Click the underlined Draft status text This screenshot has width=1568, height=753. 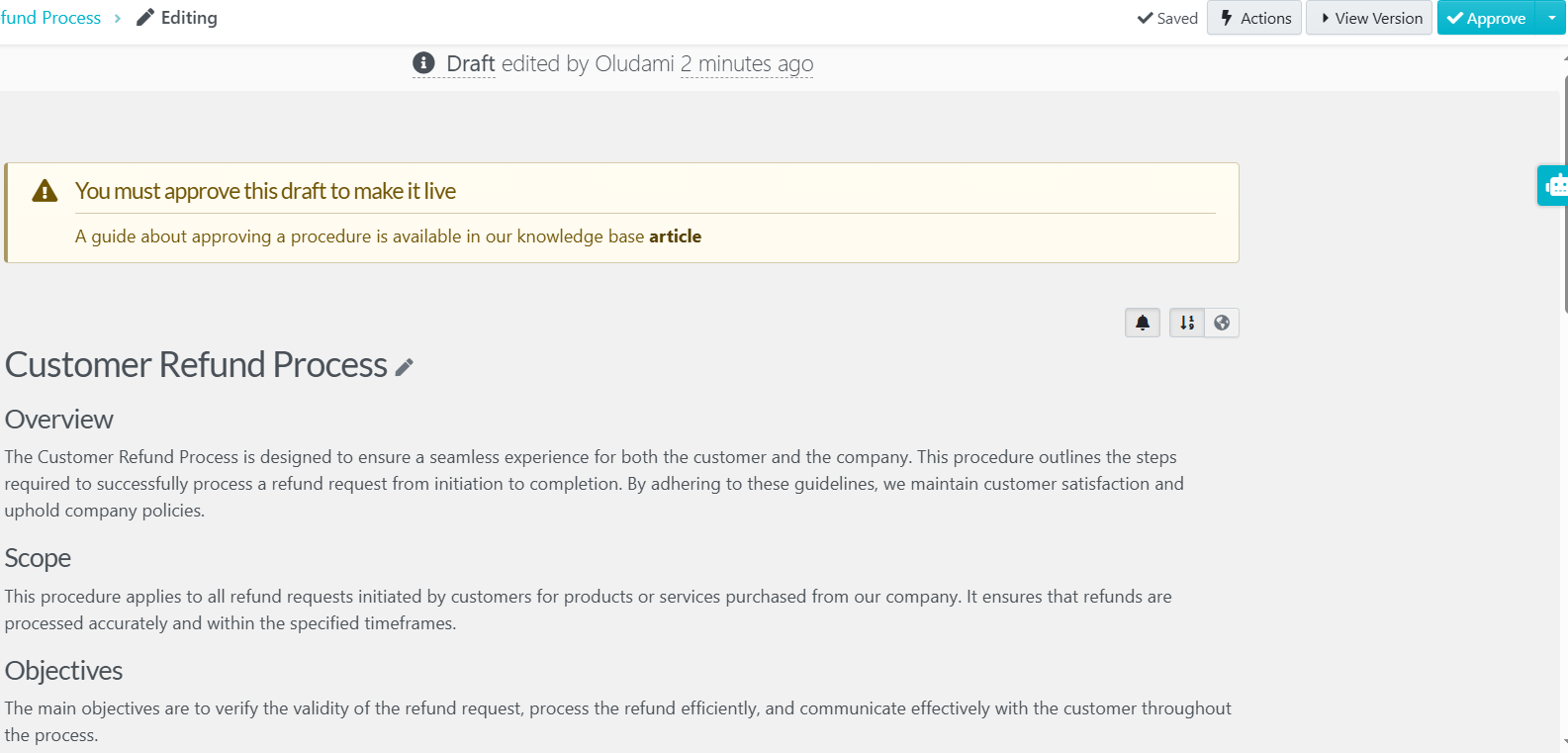click(x=470, y=63)
